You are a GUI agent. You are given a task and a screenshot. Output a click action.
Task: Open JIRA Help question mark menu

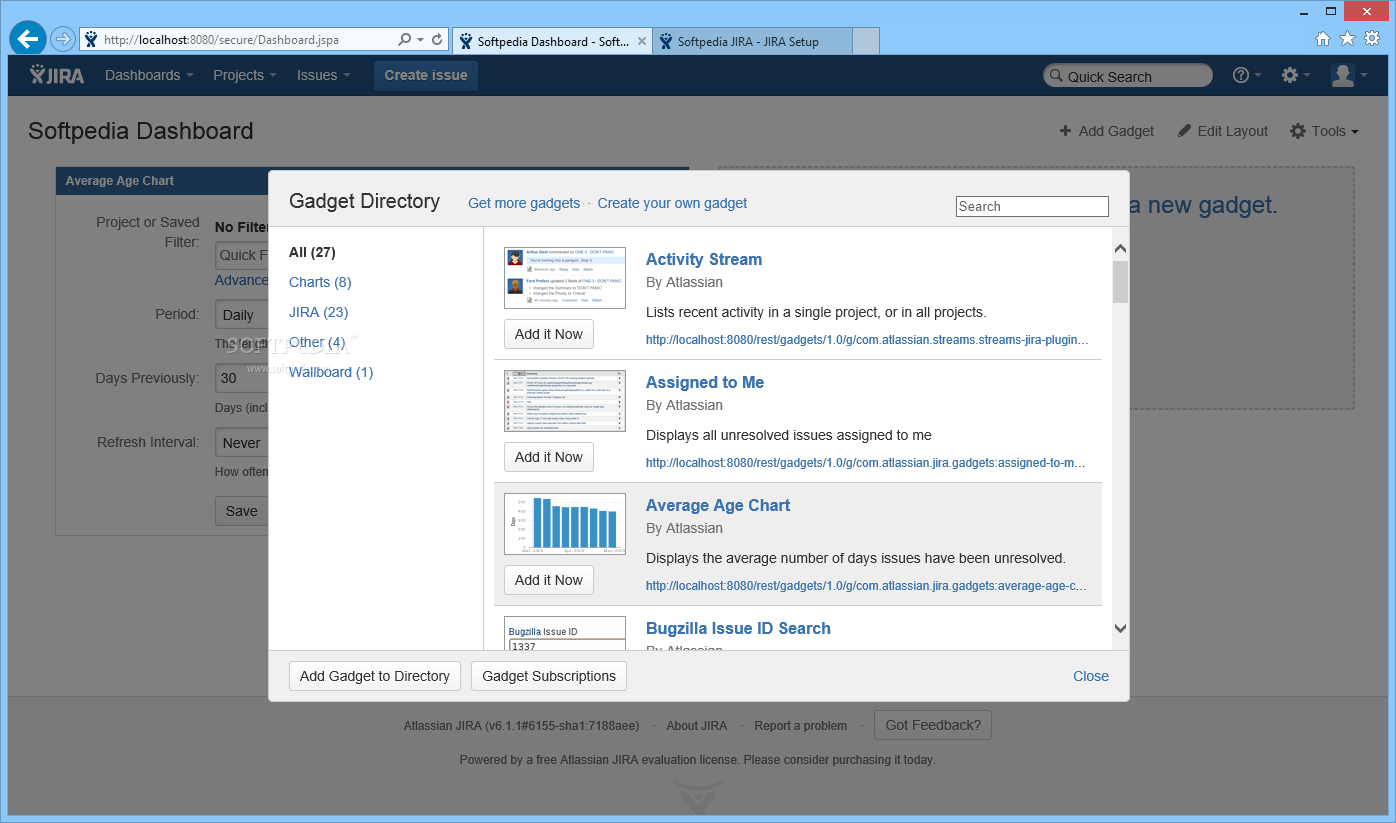(1247, 75)
